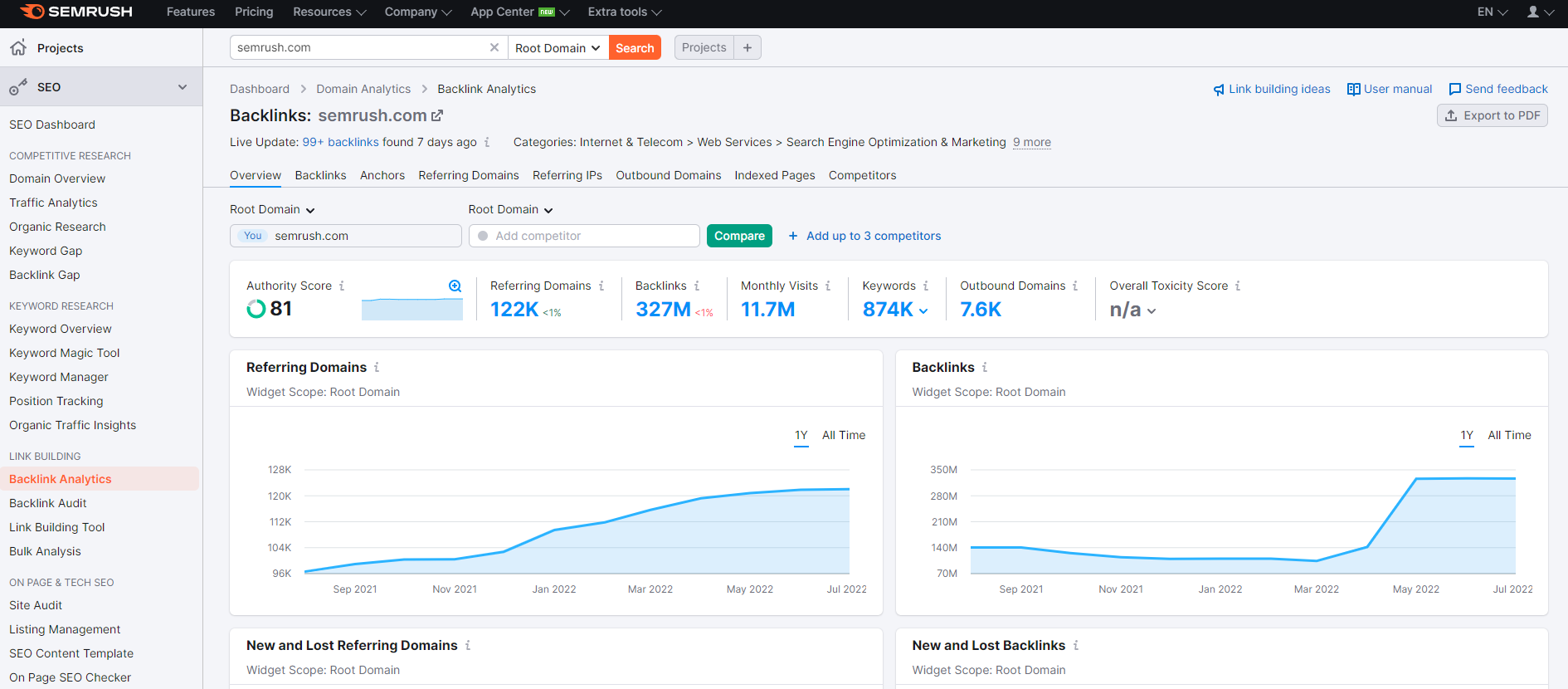Click the New and Lost Backlinks info icon
Screen dimensions: 1568x689
tap(1076, 645)
